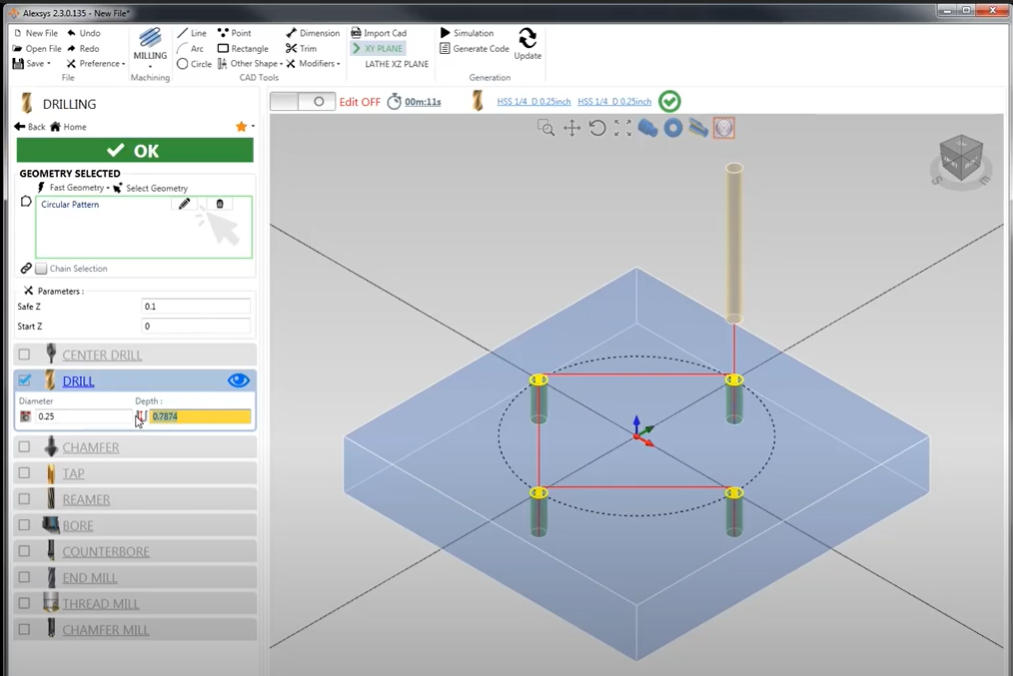Enable the TAP checkbox
The height and width of the screenshot is (676, 1013).
pyautogui.click(x=25, y=472)
